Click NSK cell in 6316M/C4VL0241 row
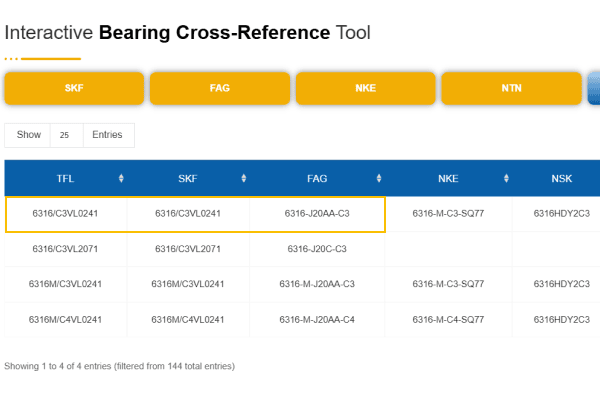The width and height of the screenshot is (600, 400). click(561, 320)
